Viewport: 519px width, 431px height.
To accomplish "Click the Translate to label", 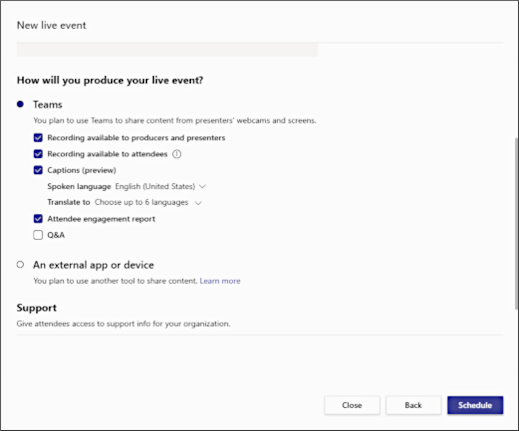I will 69,202.
